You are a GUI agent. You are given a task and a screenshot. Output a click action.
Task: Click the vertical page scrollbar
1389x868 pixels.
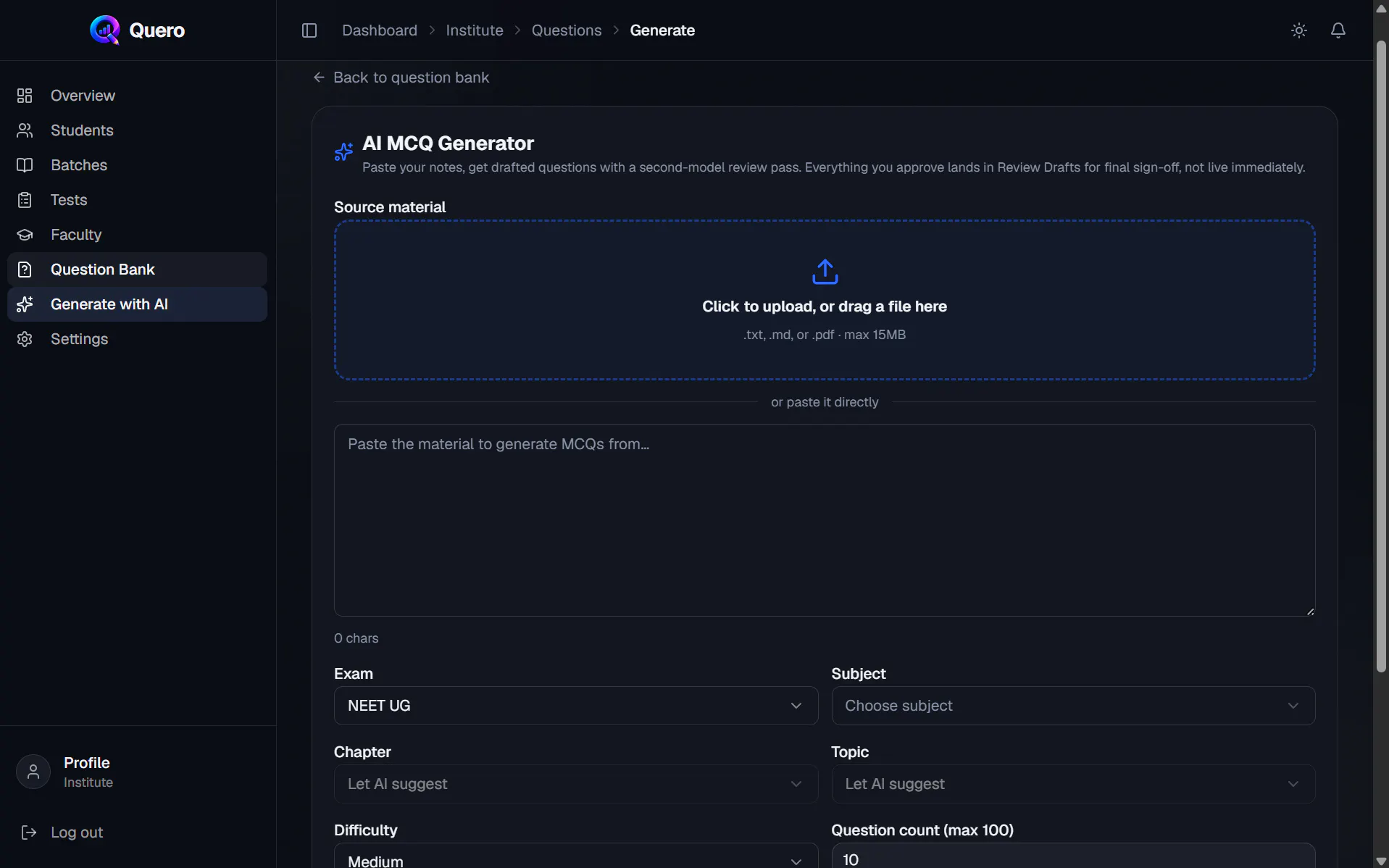[1381, 356]
